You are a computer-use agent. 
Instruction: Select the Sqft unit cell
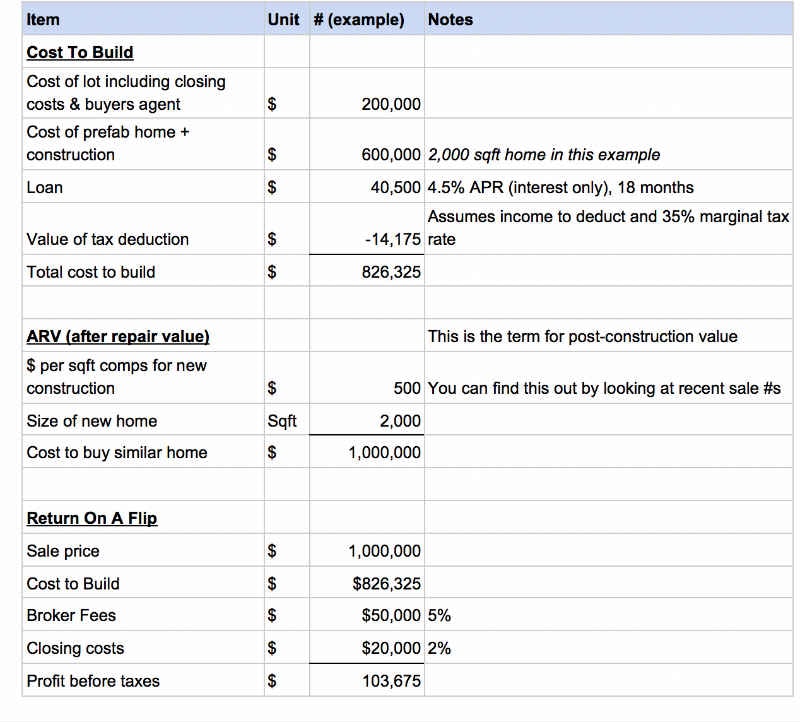tap(287, 420)
